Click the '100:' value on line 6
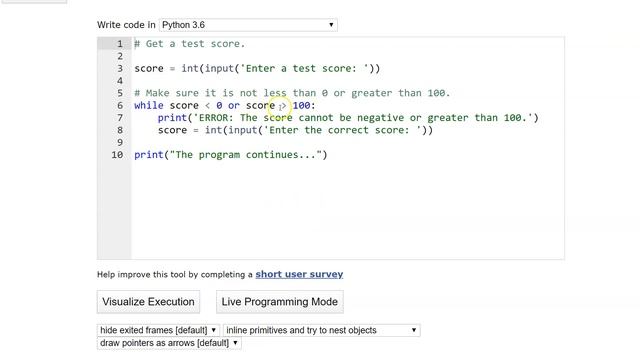This screenshot has width=640, height=360. point(304,105)
